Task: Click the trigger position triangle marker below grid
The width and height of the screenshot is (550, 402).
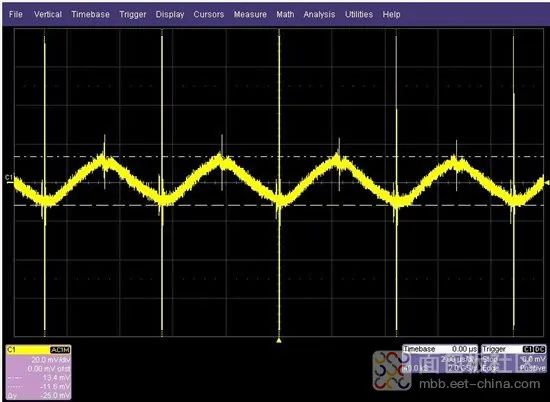Action: [279, 340]
